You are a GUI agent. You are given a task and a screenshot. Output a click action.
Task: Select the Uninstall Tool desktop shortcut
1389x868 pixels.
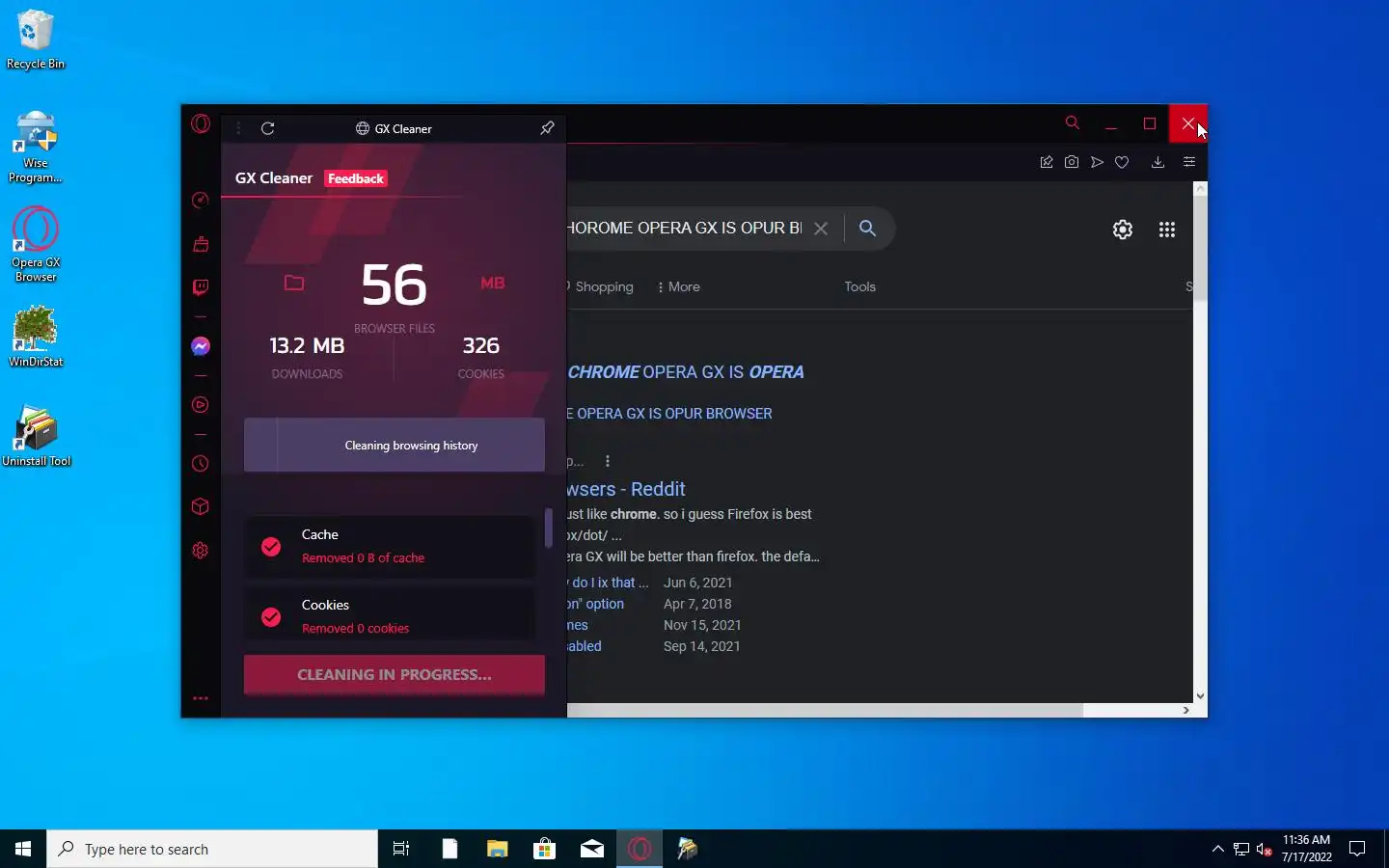click(x=36, y=437)
